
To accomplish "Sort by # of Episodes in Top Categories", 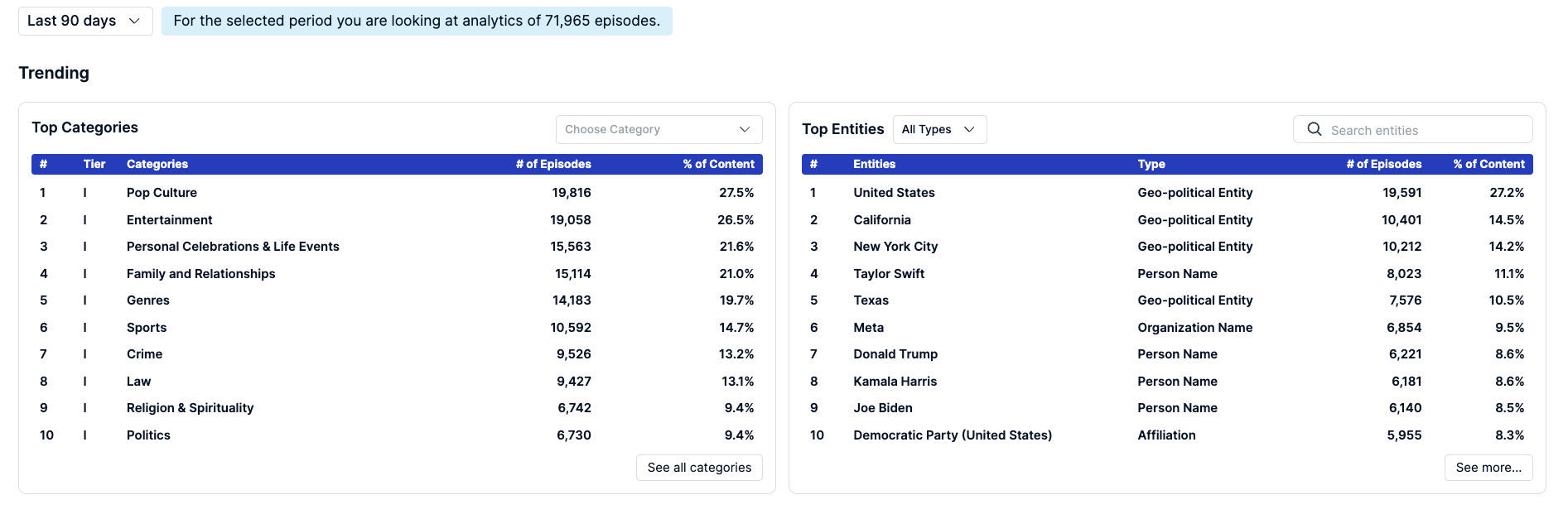I will coord(553,164).
